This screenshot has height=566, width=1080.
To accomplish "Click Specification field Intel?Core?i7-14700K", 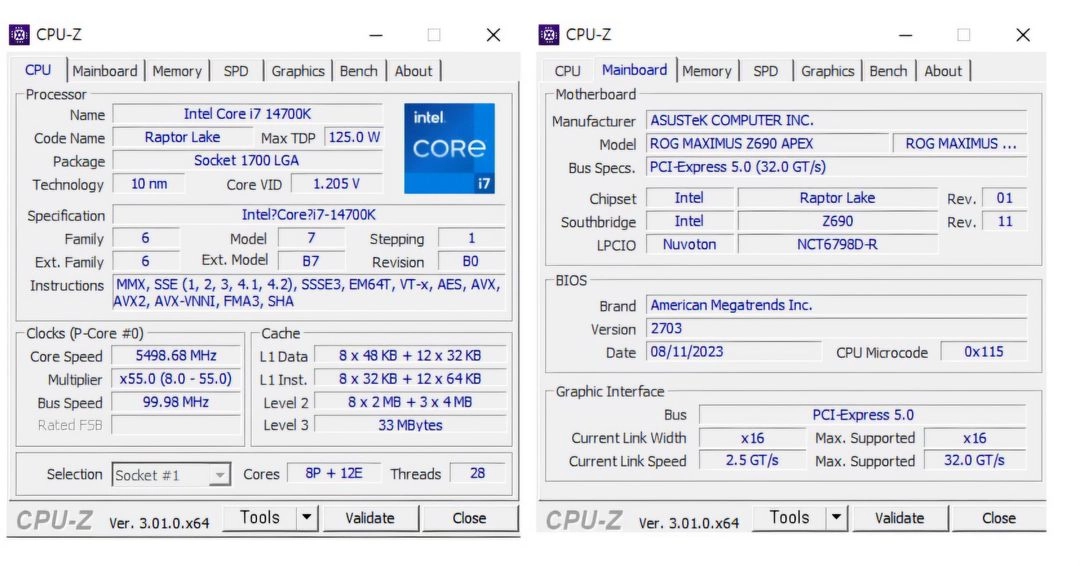I will (309, 215).
